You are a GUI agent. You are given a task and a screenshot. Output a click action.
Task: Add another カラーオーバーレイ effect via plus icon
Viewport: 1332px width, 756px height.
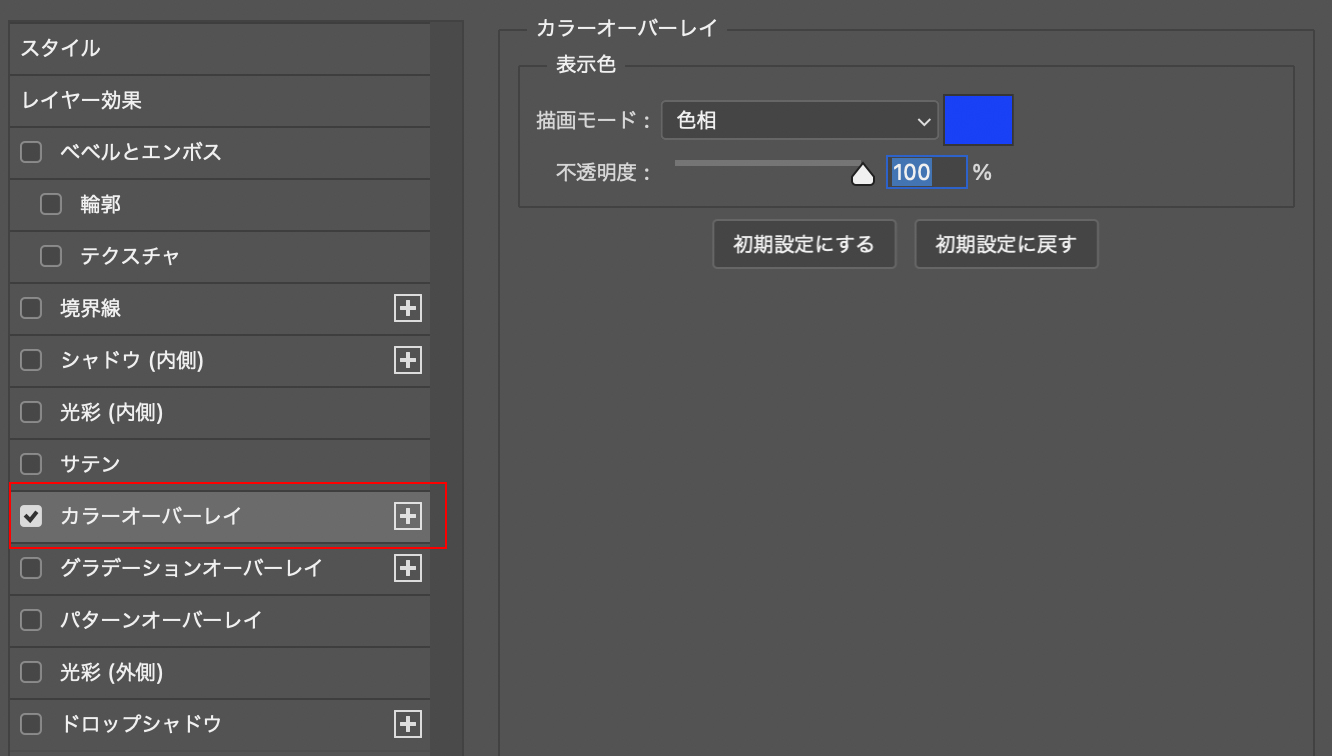pyautogui.click(x=407, y=516)
